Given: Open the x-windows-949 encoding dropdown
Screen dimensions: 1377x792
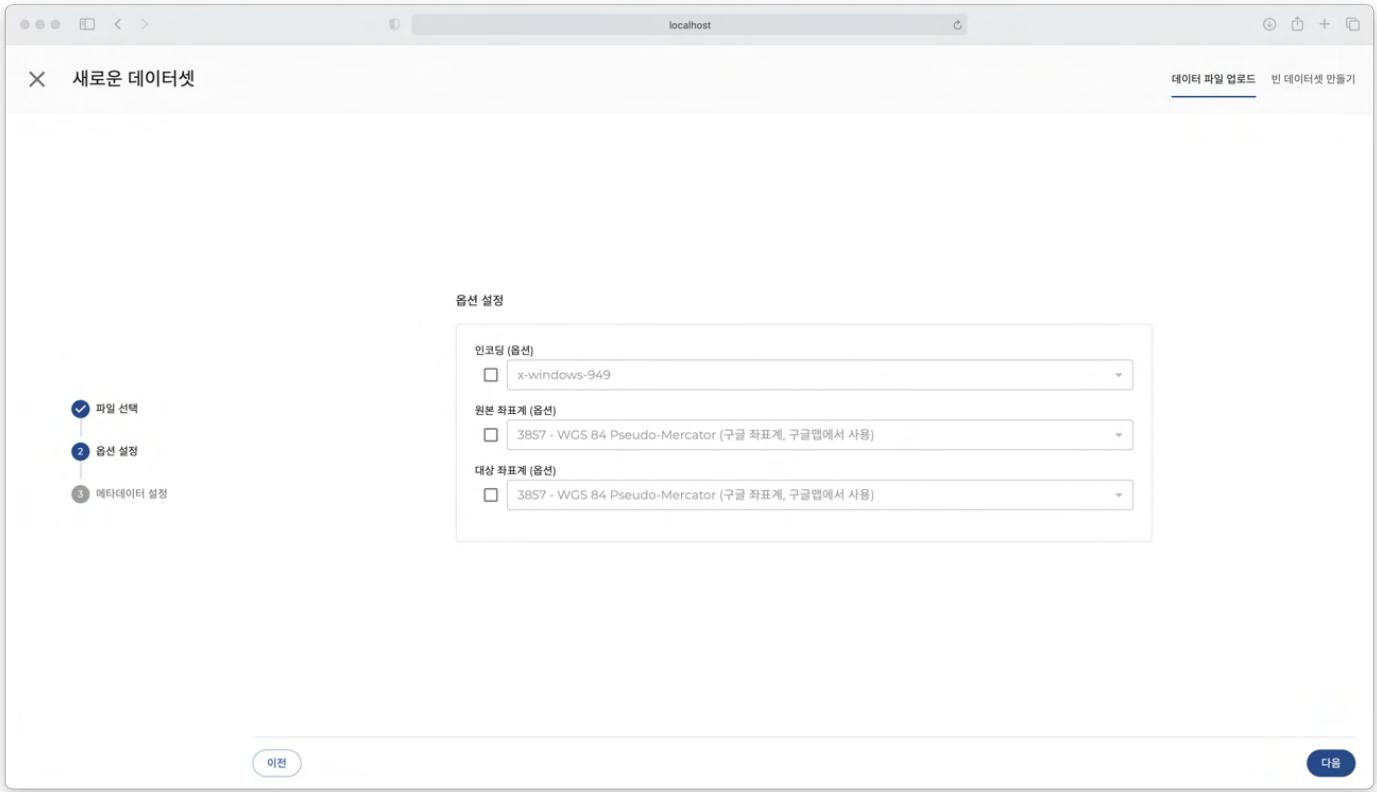Looking at the screenshot, I should pyautogui.click(x=819, y=375).
